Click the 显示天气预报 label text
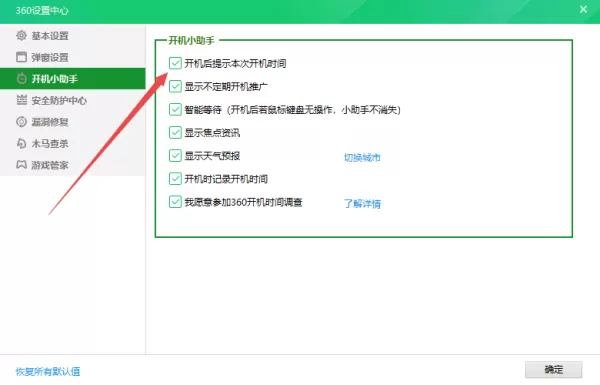Screen dimensions: 600x385 click(212, 156)
